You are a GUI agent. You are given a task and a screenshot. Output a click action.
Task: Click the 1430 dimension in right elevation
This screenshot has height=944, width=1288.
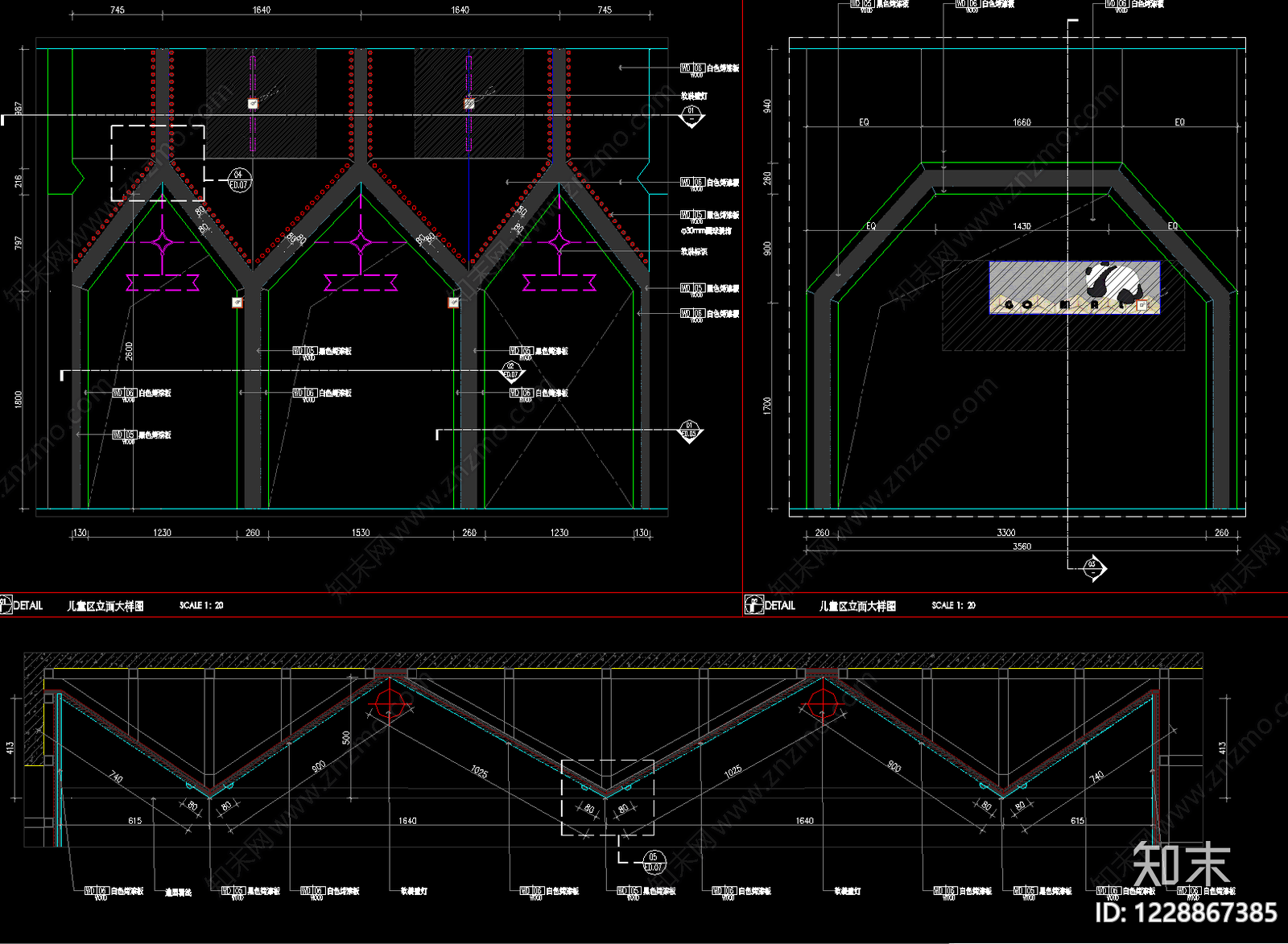(1022, 226)
